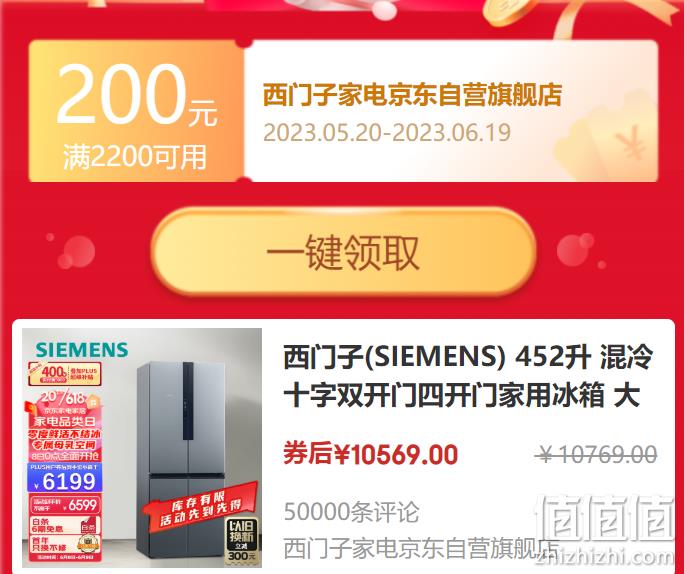This screenshot has height=574, width=684.
Task: Click the 首年只换不修 warranty badge
Action: pos(65,546)
